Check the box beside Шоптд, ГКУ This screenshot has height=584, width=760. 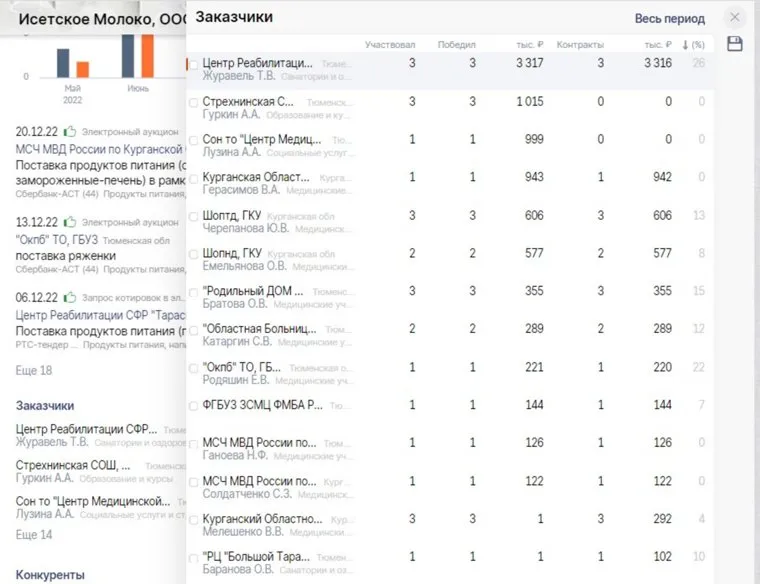(194, 215)
